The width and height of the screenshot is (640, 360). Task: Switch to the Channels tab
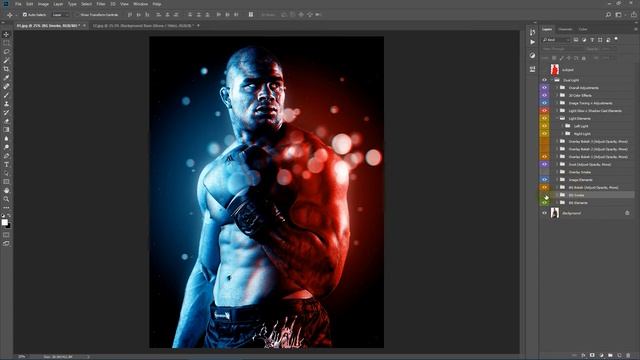click(x=565, y=29)
